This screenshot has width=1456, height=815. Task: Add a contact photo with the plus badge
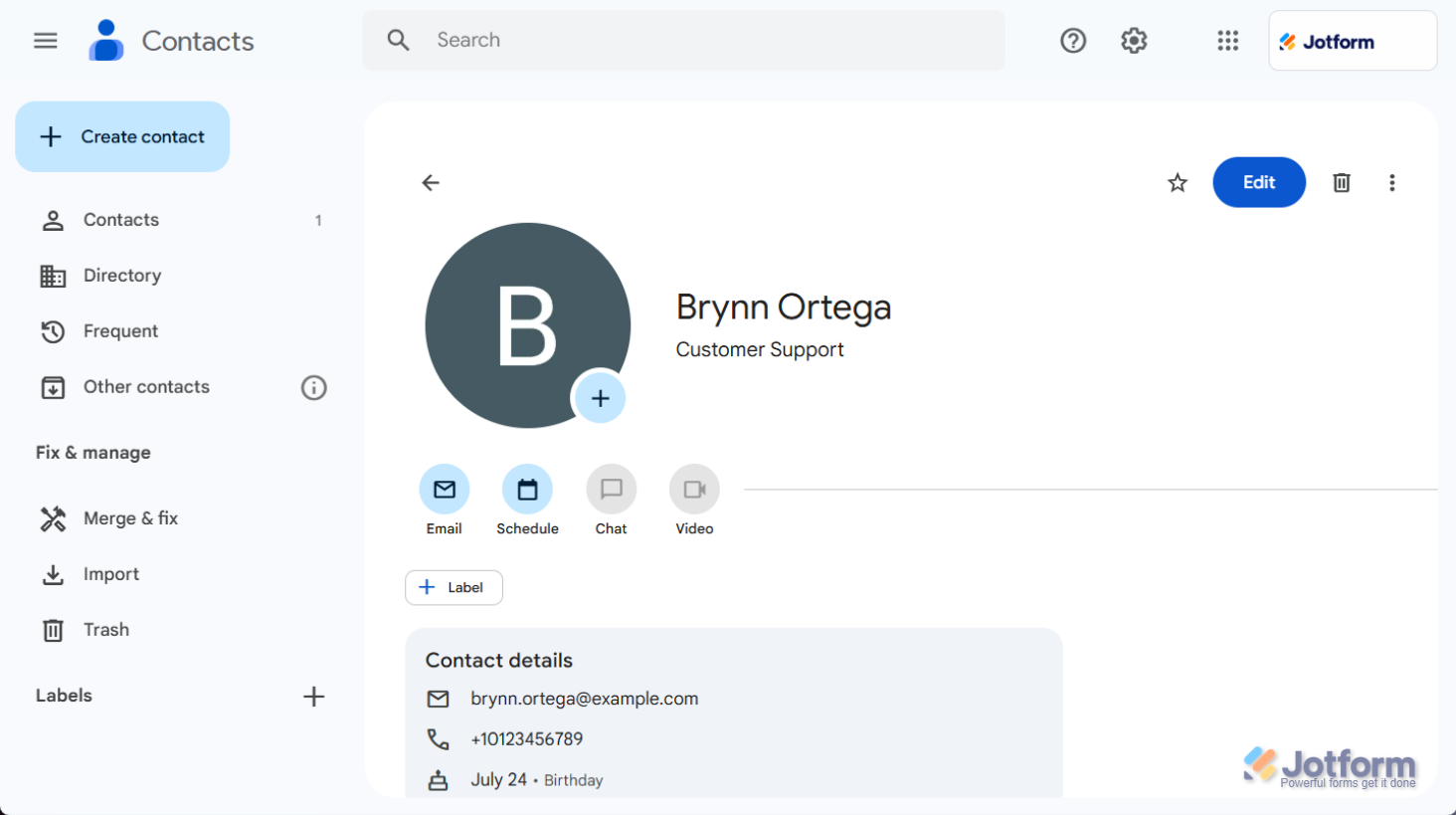pyautogui.click(x=600, y=398)
